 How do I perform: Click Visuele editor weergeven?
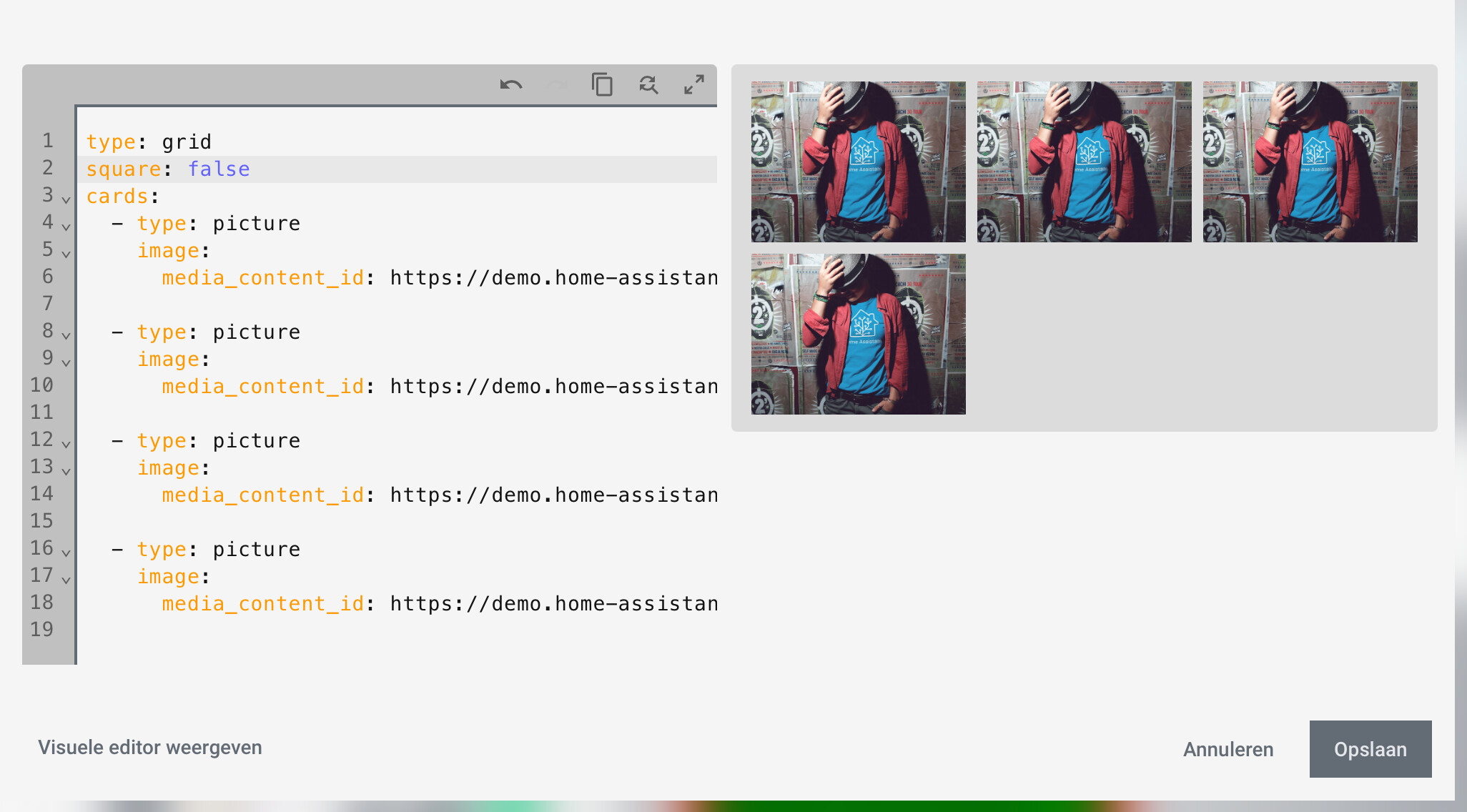tap(150, 748)
